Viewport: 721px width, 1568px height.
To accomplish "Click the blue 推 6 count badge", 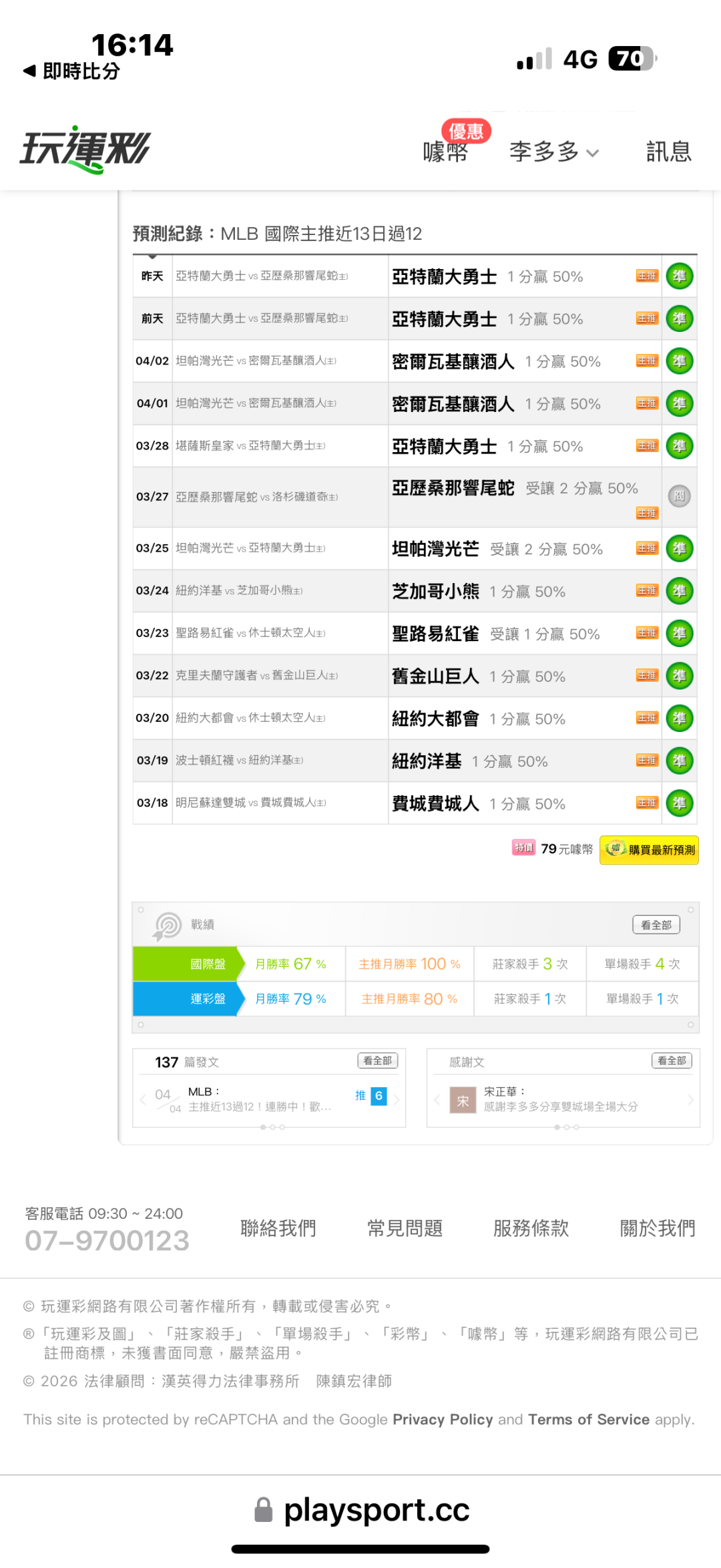I will click(379, 1096).
